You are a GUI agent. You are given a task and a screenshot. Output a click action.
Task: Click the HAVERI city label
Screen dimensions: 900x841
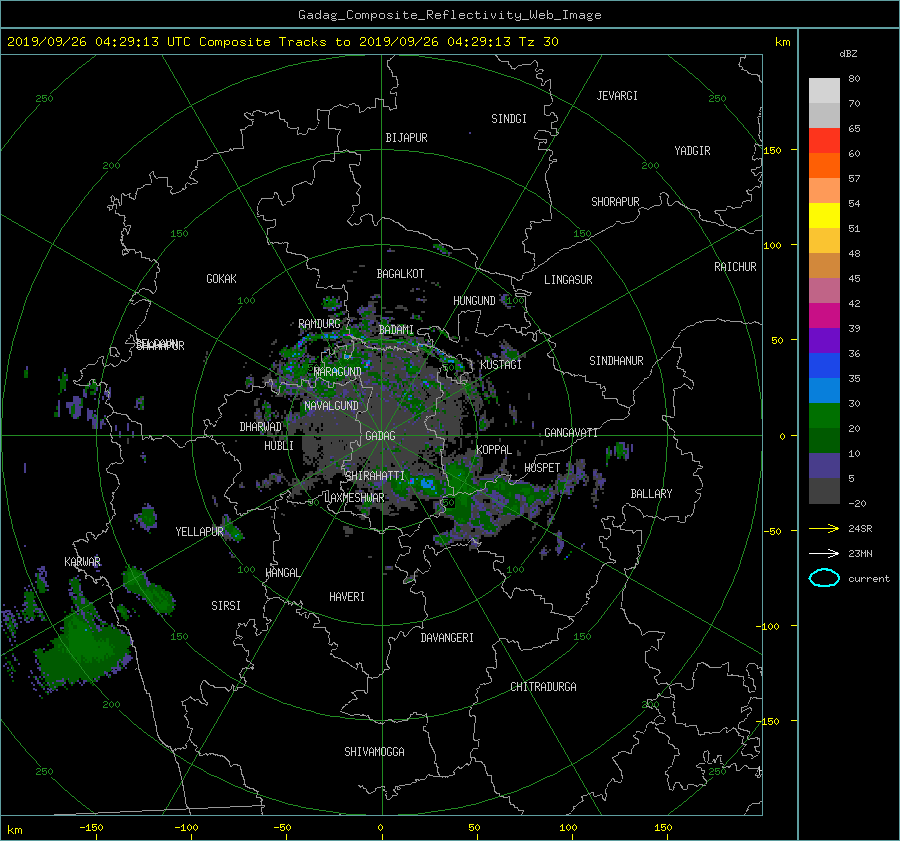click(x=347, y=597)
